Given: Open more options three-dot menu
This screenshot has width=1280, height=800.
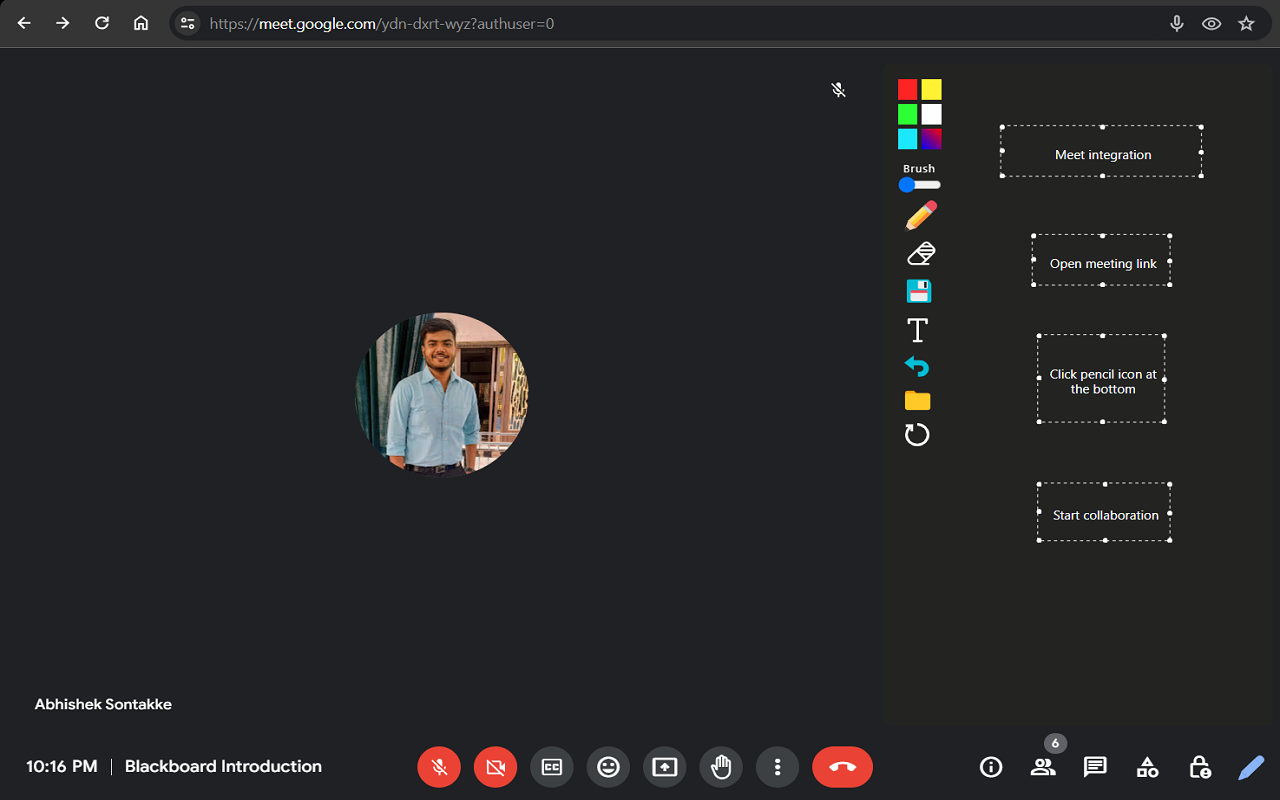Looking at the screenshot, I should [777, 767].
